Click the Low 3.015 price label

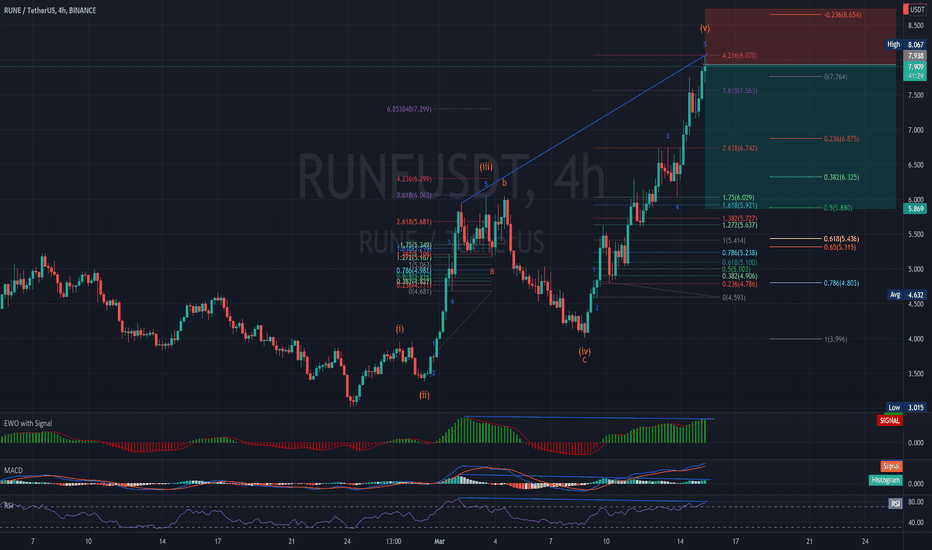coord(906,407)
